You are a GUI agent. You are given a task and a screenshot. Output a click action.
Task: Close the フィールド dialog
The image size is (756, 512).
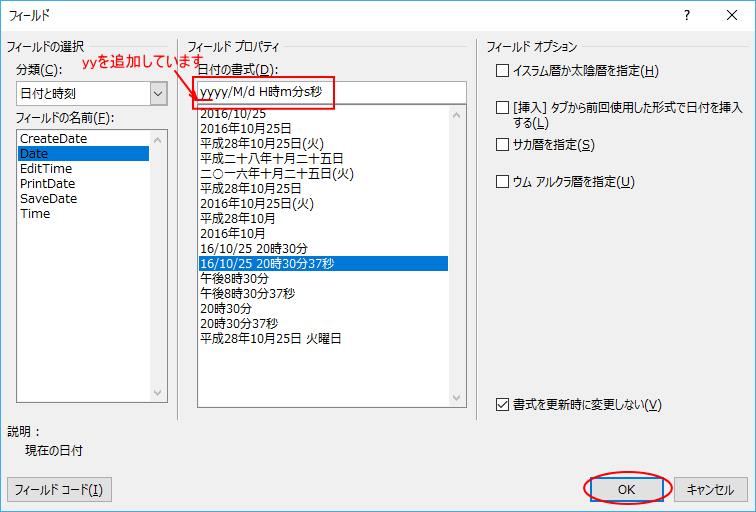731,15
